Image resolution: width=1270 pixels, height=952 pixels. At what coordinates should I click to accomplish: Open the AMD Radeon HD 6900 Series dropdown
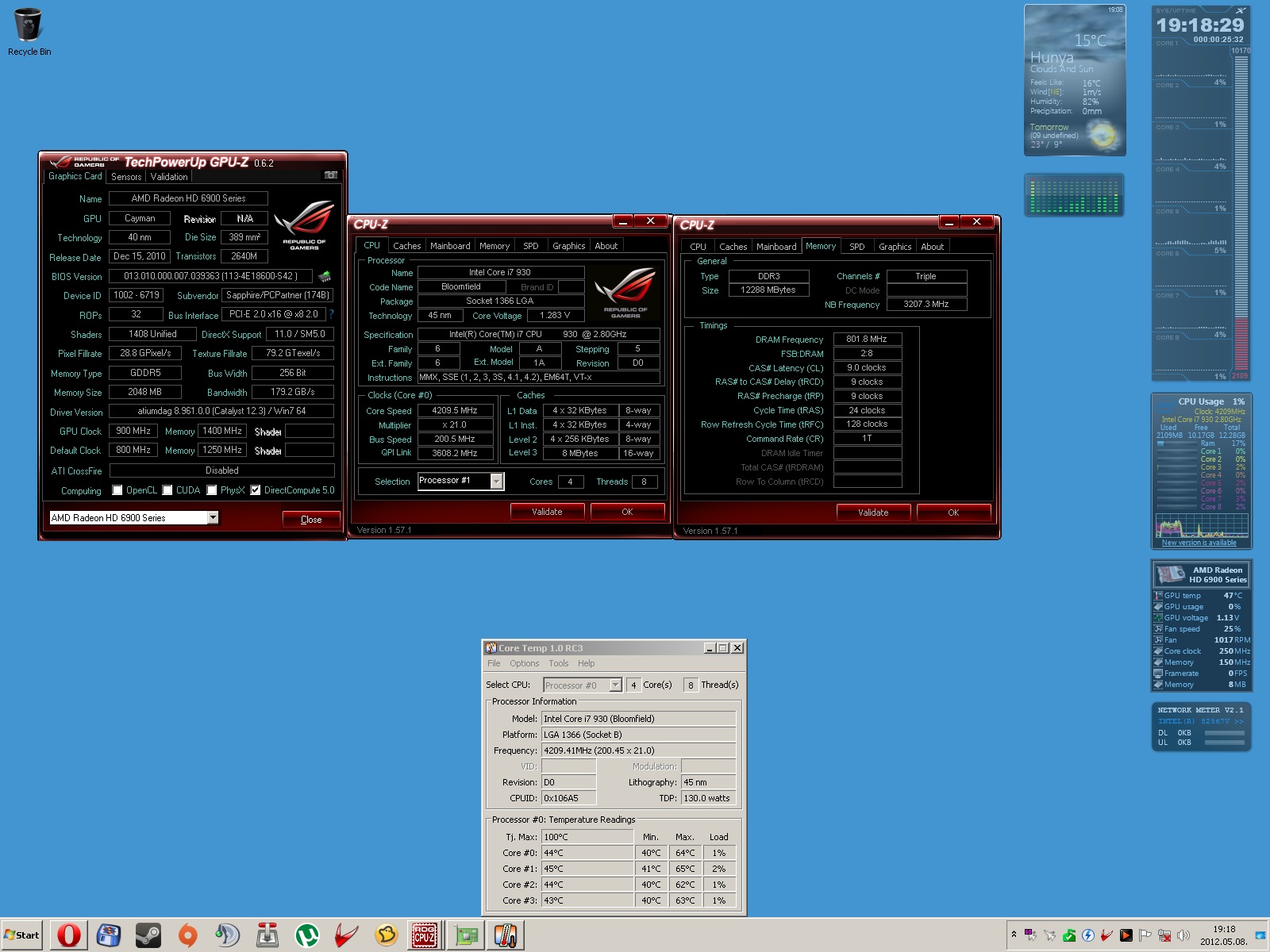point(213,518)
